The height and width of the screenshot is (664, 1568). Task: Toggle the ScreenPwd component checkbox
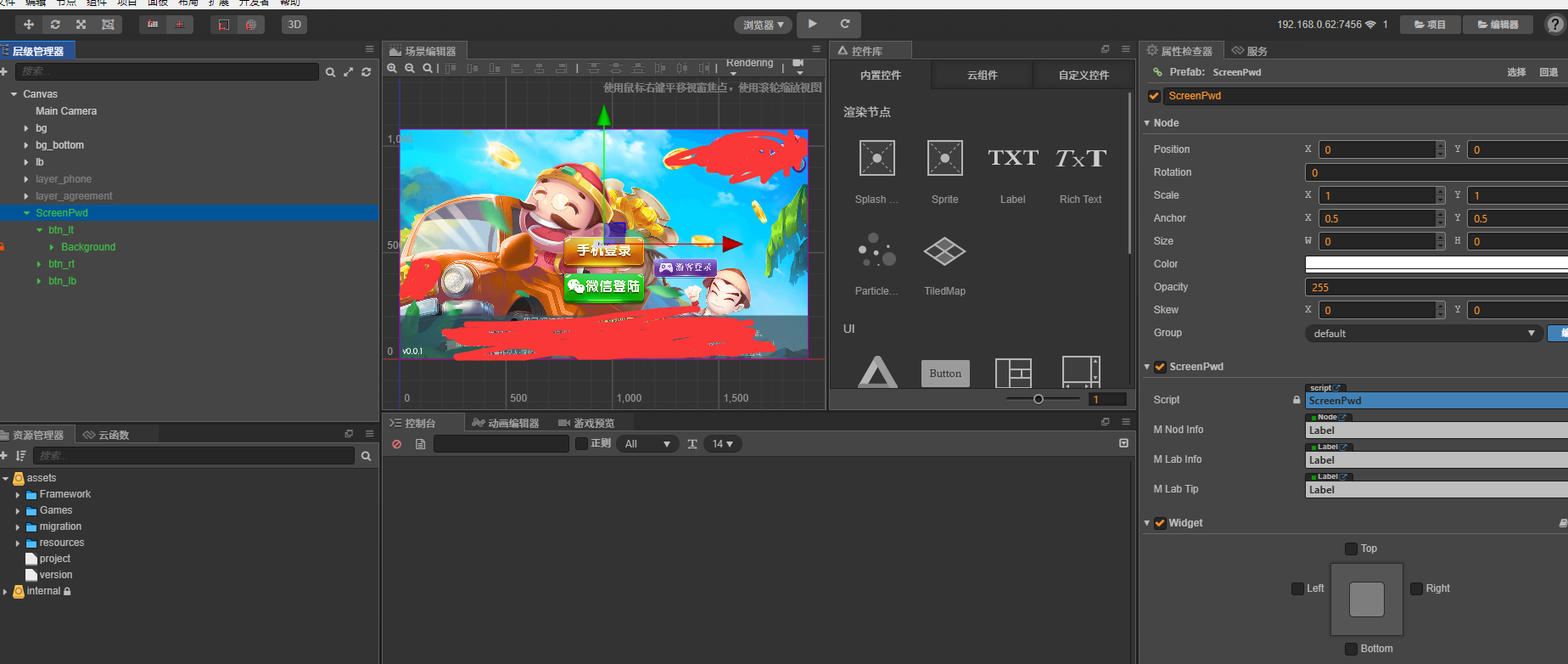pos(1160,367)
